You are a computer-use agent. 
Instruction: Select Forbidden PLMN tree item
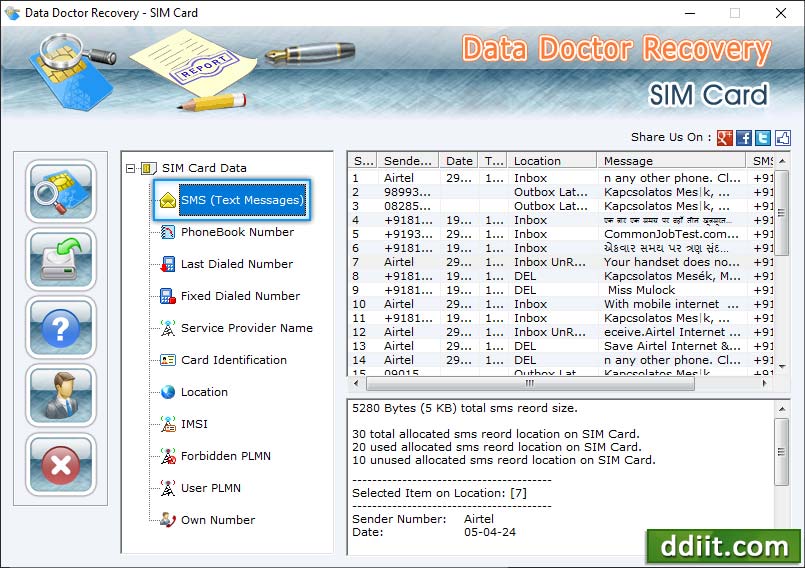pyautogui.click(x=225, y=456)
